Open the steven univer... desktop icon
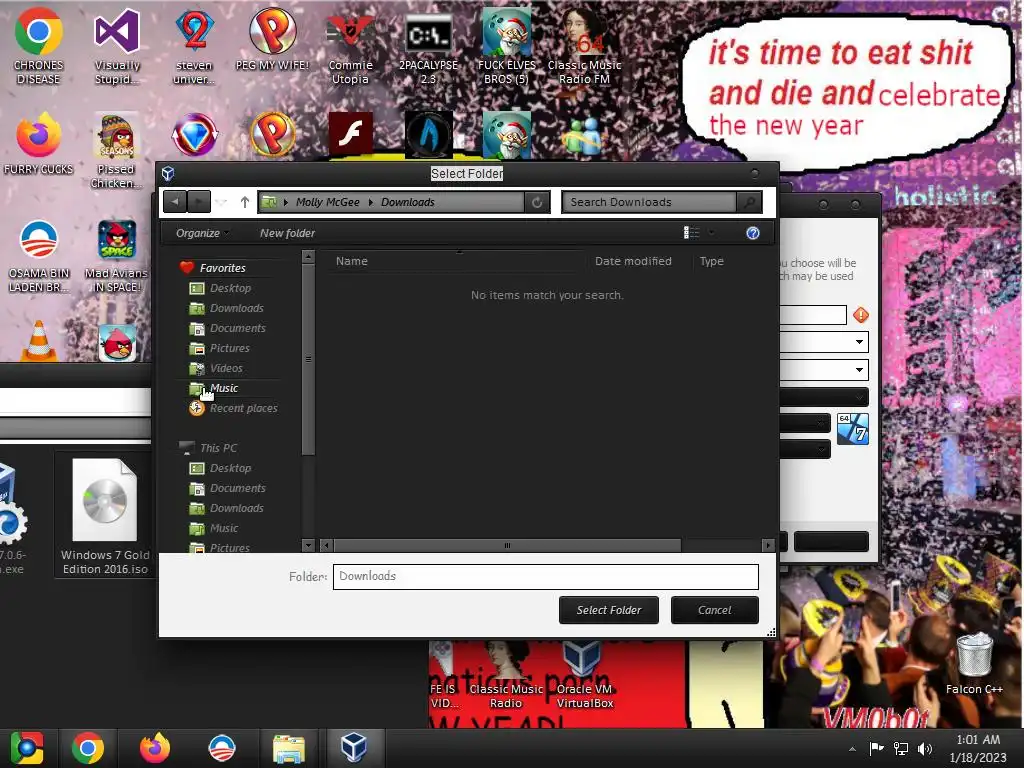The width and height of the screenshot is (1024, 768). click(x=194, y=46)
